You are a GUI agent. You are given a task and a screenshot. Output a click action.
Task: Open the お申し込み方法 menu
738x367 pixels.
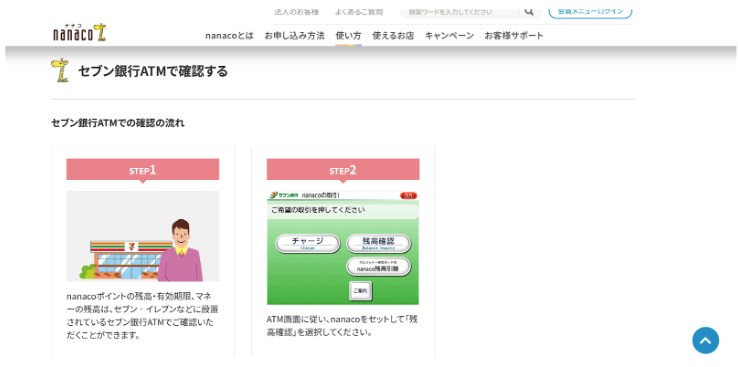pos(295,35)
